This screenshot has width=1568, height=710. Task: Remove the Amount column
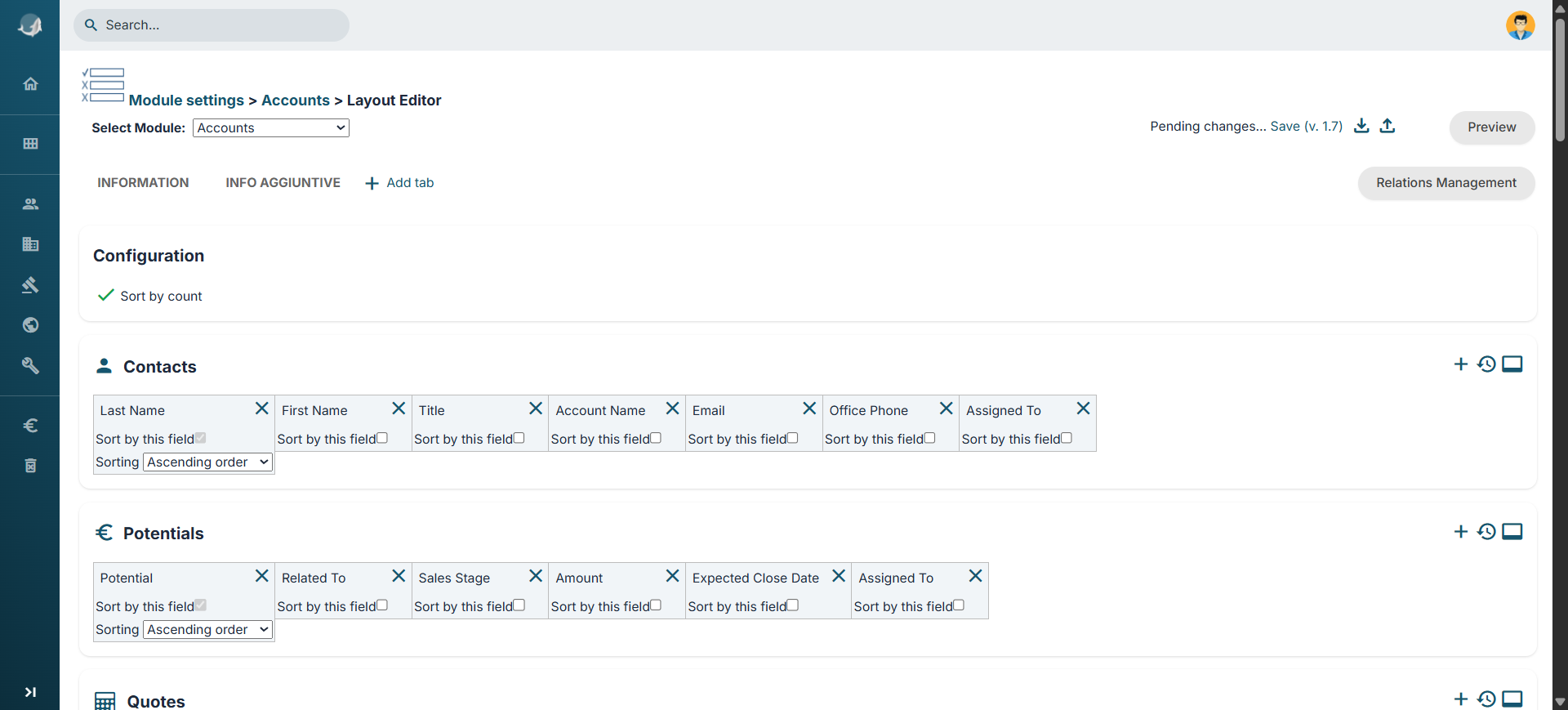(x=672, y=576)
